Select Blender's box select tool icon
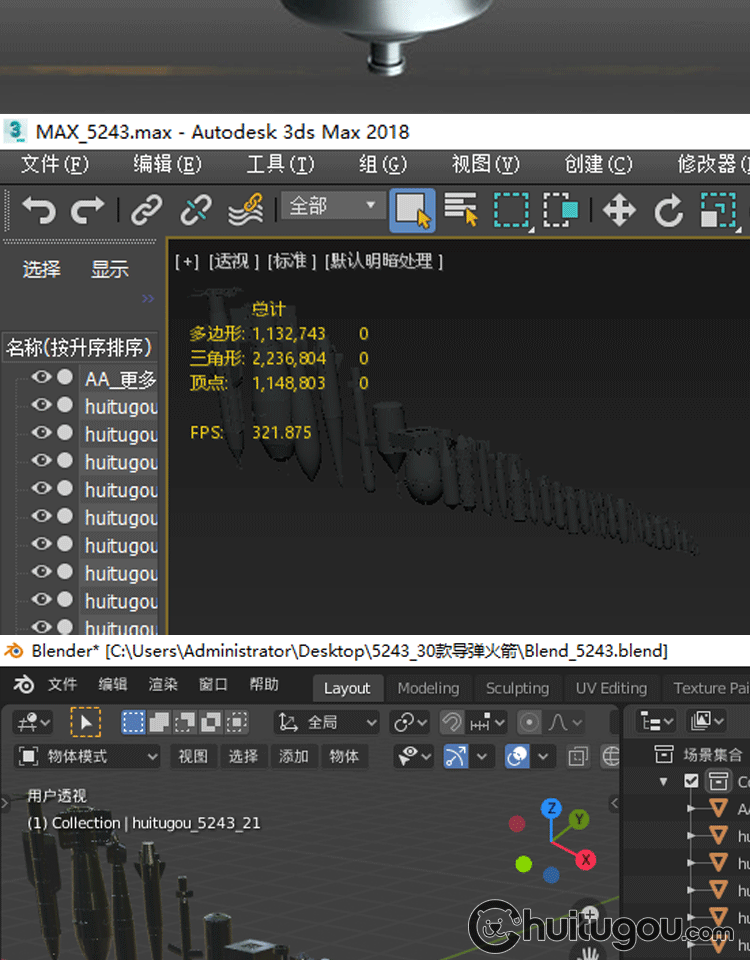750x960 pixels. (x=86, y=722)
